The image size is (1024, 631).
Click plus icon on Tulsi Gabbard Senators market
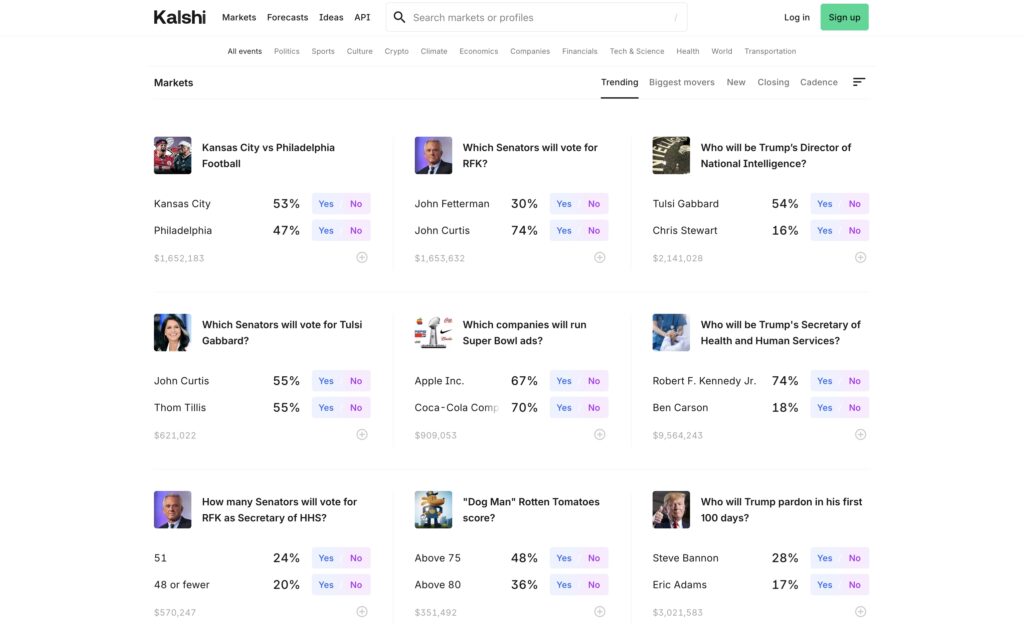(x=362, y=434)
